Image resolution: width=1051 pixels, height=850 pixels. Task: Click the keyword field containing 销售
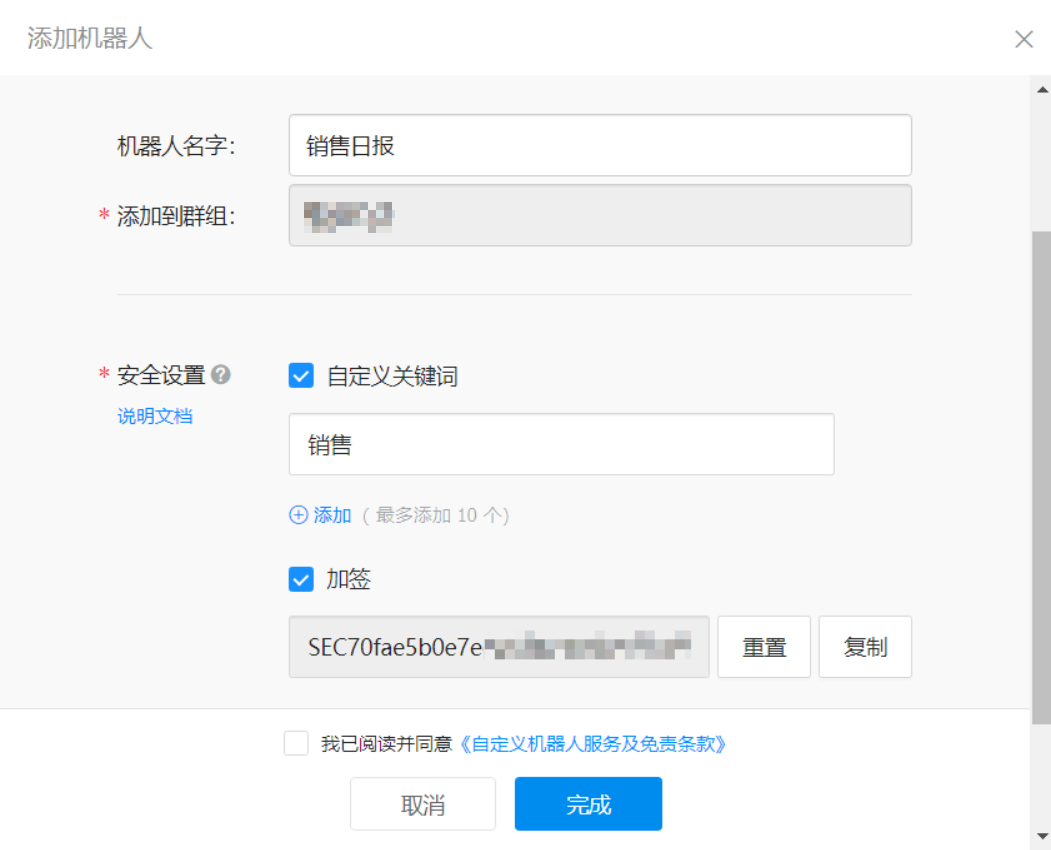point(561,444)
